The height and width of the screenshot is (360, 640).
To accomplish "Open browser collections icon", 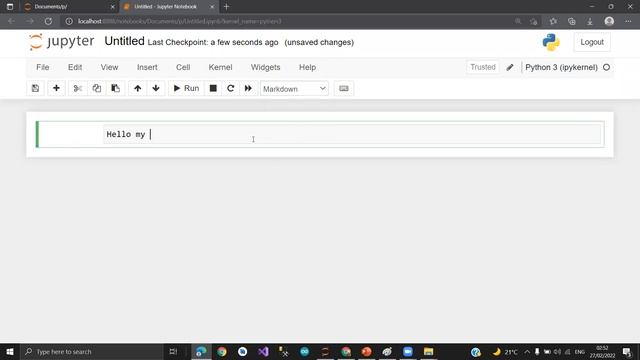I will pyautogui.click(x=571, y=21).
